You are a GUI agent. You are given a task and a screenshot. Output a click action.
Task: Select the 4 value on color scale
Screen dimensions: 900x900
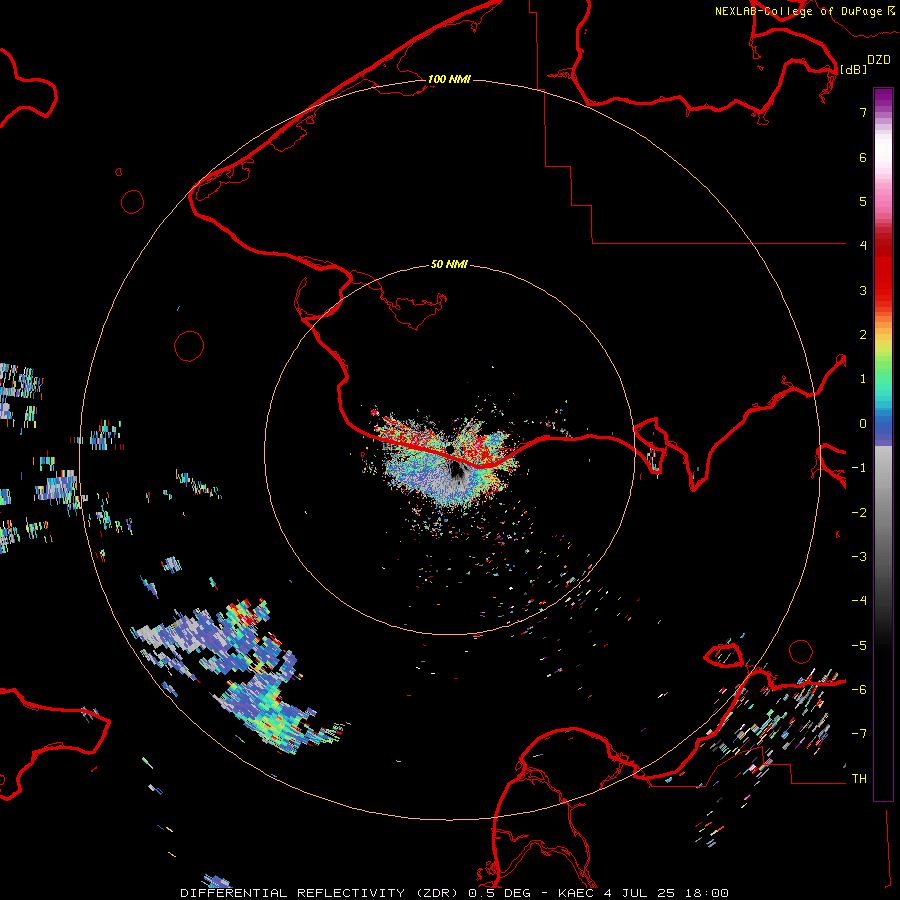863,246
